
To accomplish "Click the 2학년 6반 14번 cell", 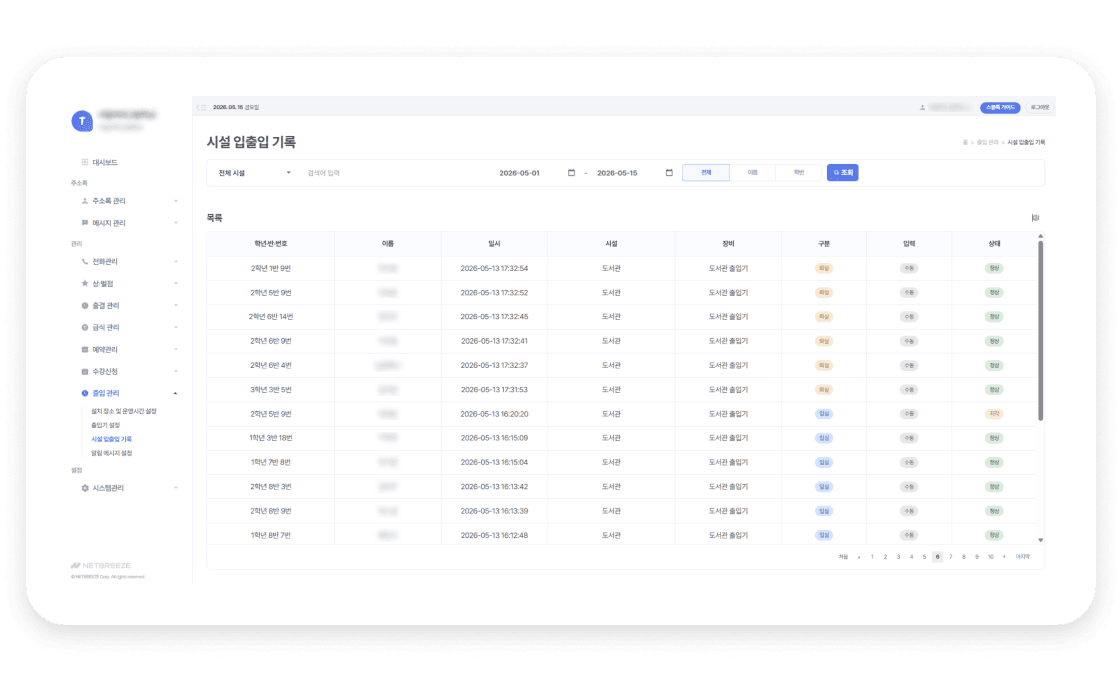I will (x=271, y=317).
